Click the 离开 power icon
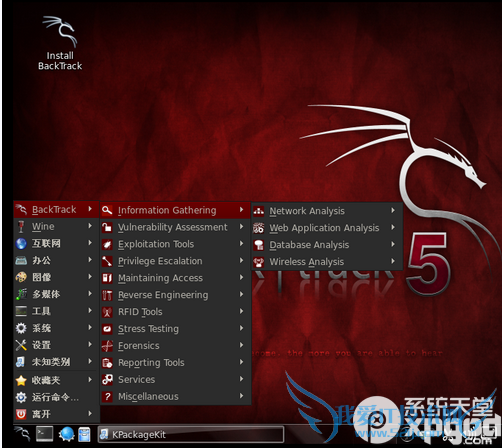 pos(21,414)
